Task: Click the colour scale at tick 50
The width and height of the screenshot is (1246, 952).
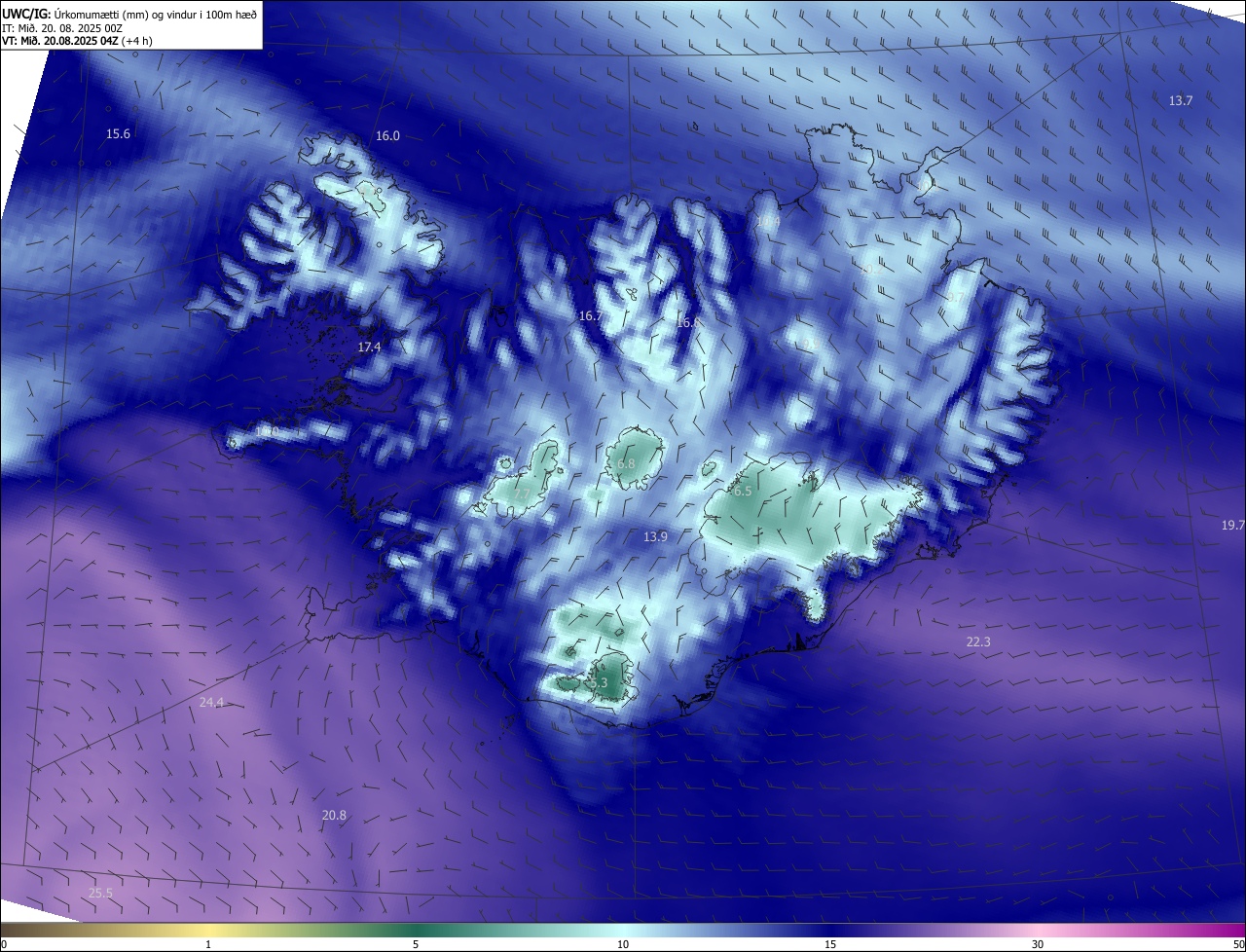Action: 1239,944
